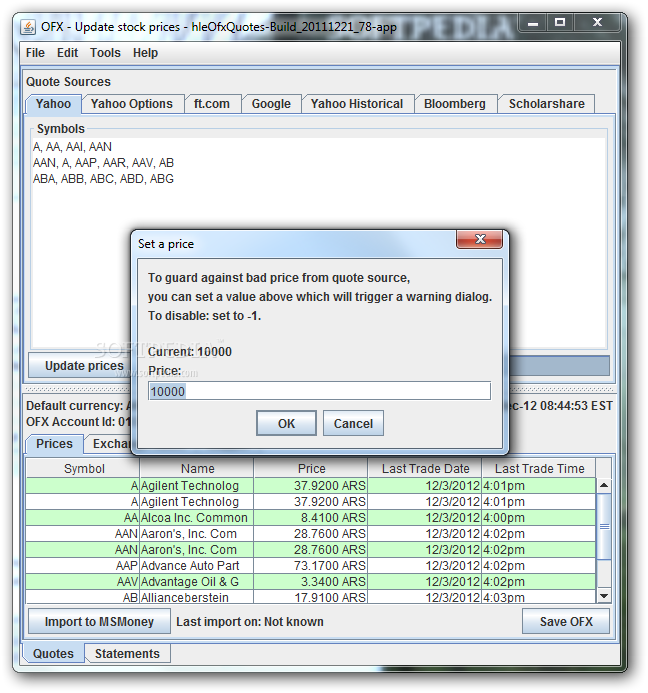The width and height of the screenshot is (648, 693).
Task: Open the Scholarshare tab
Action: point(546,104)
